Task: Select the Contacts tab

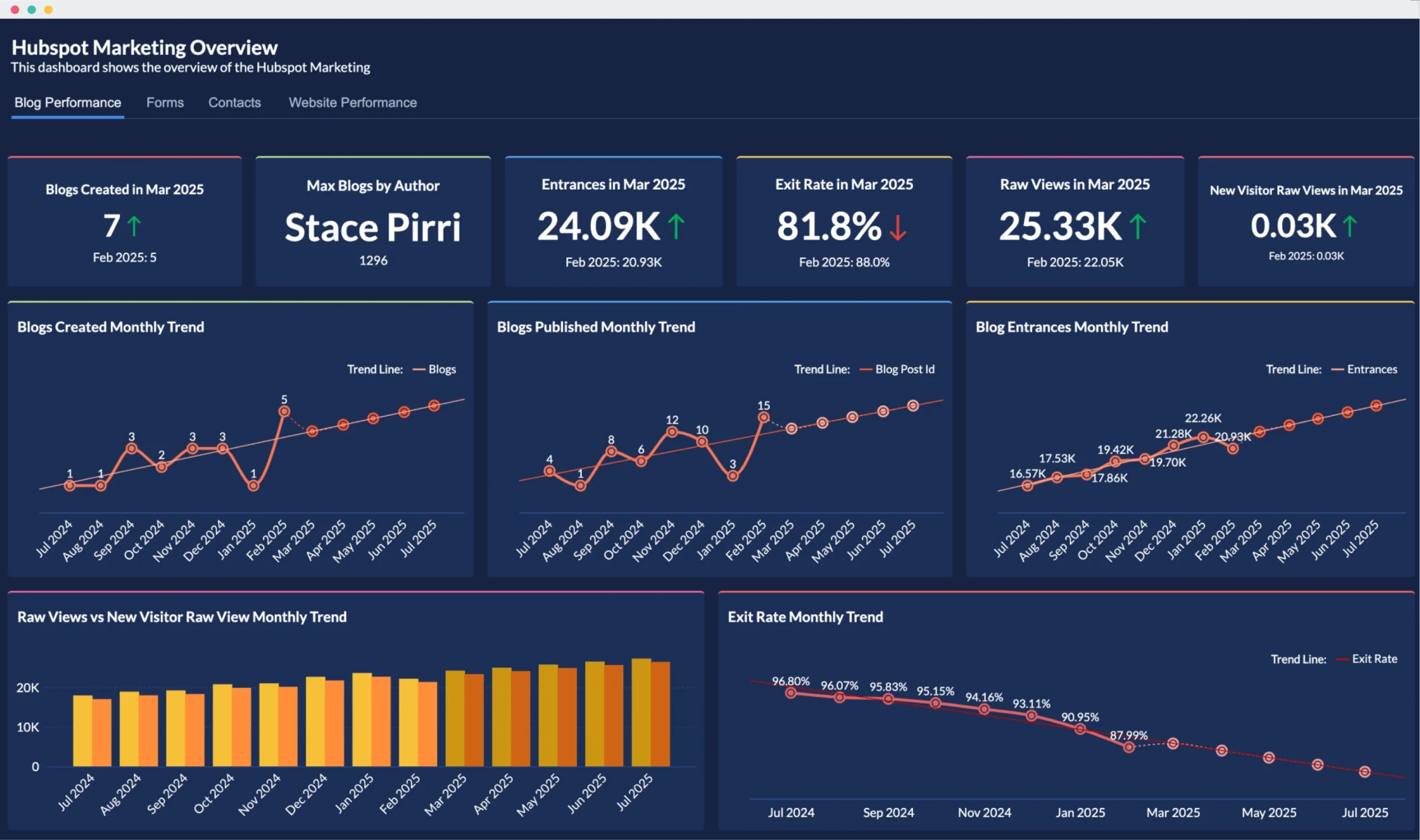Action: coord(234,103)
